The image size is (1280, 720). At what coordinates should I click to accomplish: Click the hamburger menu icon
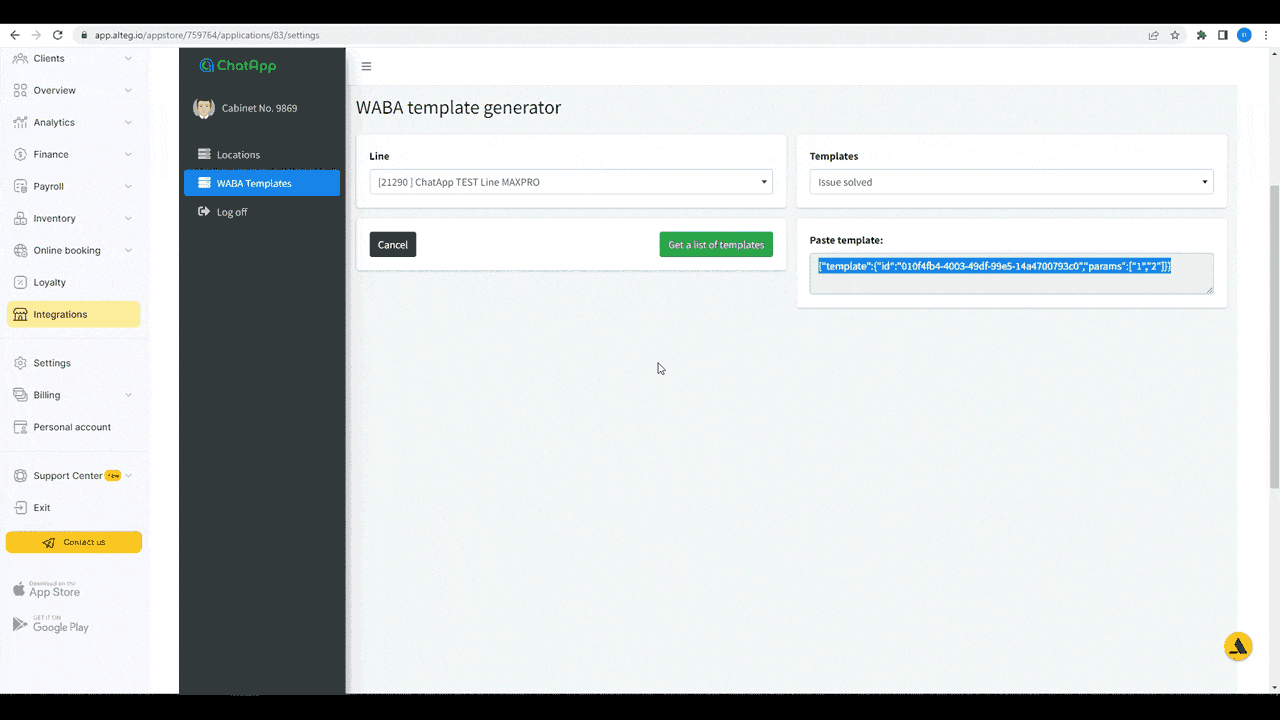366,67
